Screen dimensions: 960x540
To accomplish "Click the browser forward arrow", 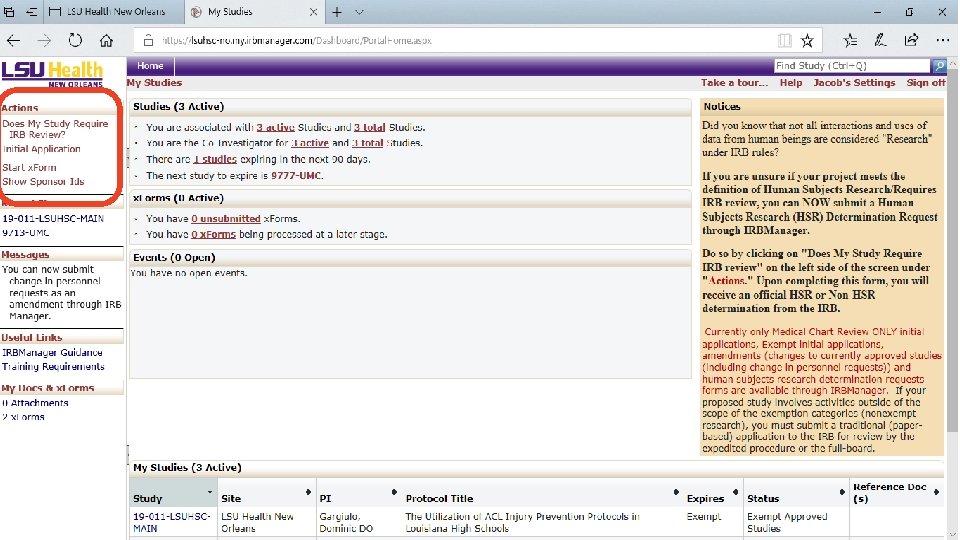I will point(44,41).
